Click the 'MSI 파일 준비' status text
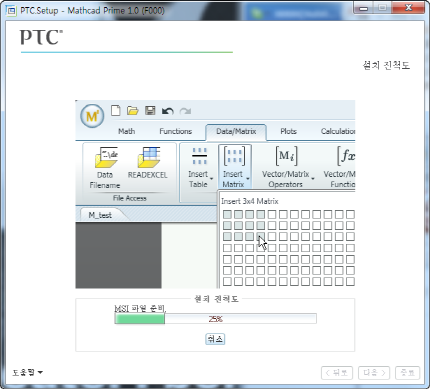Image resolution: width=430 pixels, height=389 pixels. (140, 309)
